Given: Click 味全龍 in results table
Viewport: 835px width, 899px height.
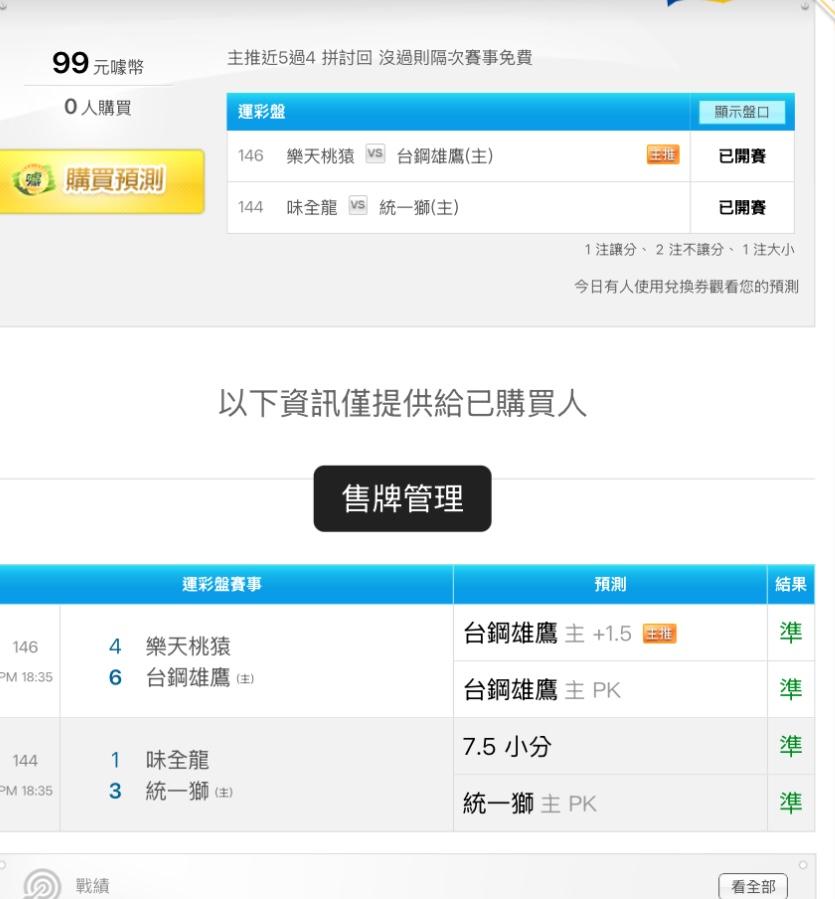Looking at the screenshot, I should [x=177, y=760].
